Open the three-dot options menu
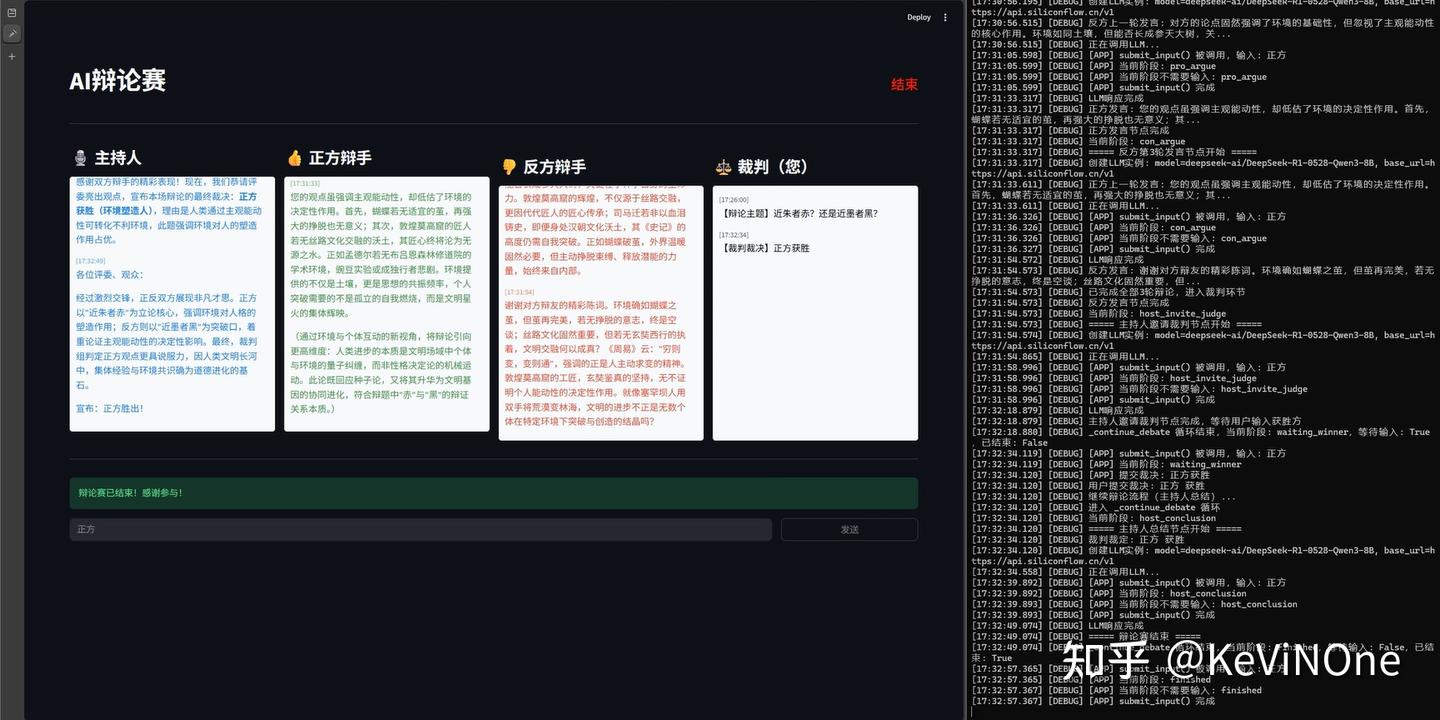 (x=944, y=16)
